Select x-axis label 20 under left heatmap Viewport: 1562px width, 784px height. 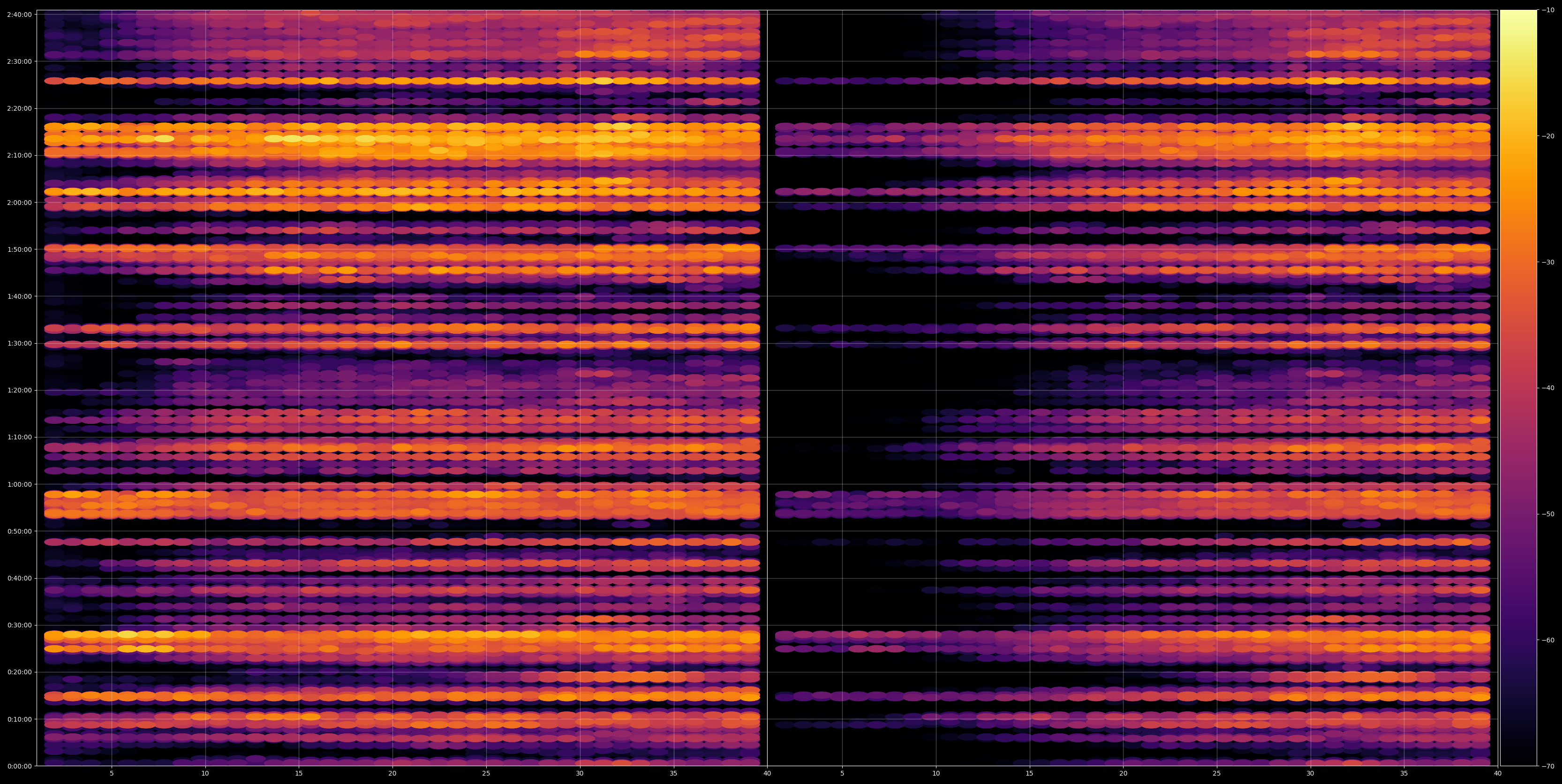[x=392, y=774]
